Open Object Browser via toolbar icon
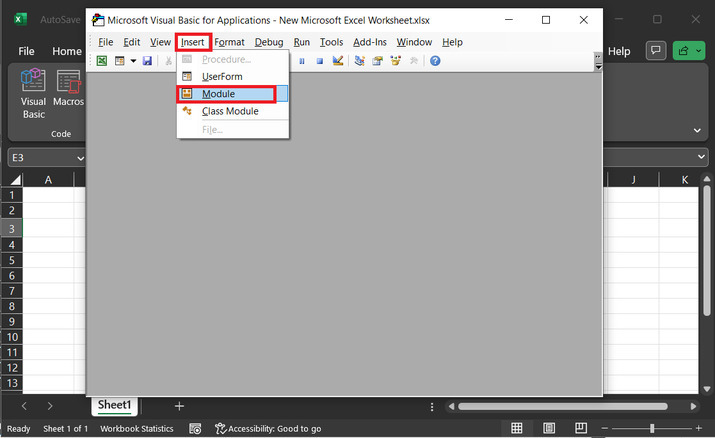The image size is (715, 438). point(395,61)
